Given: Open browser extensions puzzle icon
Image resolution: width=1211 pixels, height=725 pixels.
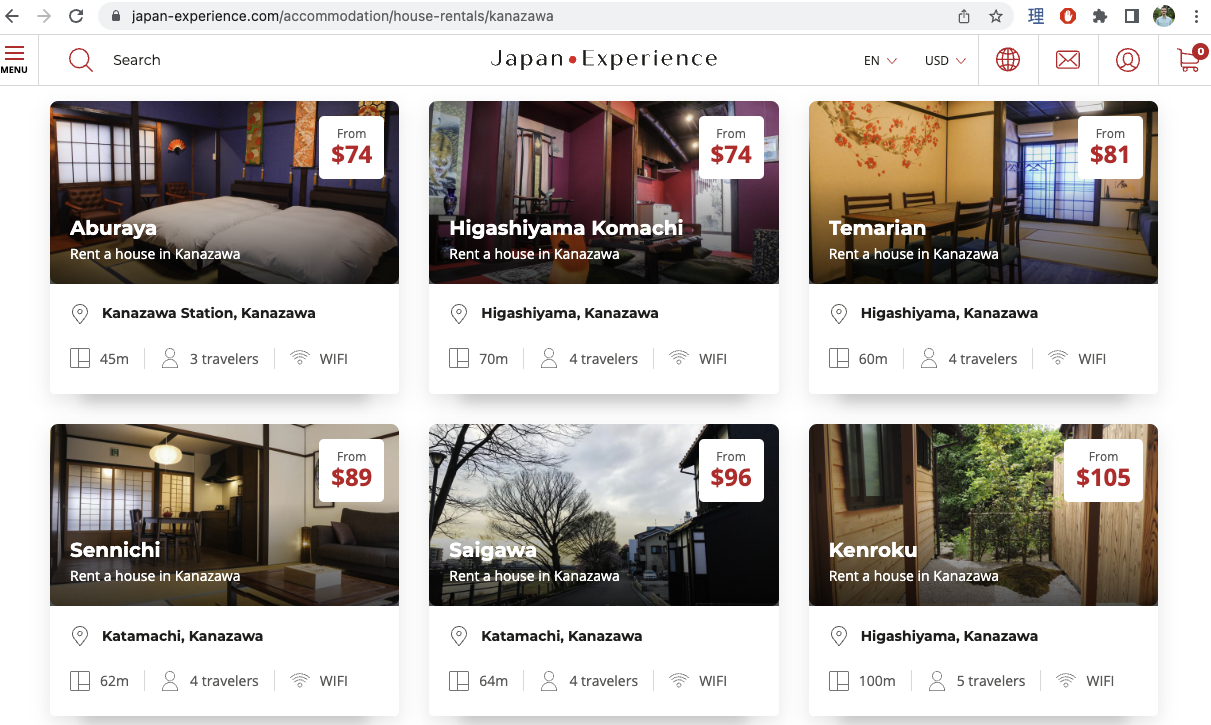Looking at the screenshot, I should pyautogui.click(x=1100, y=16).
